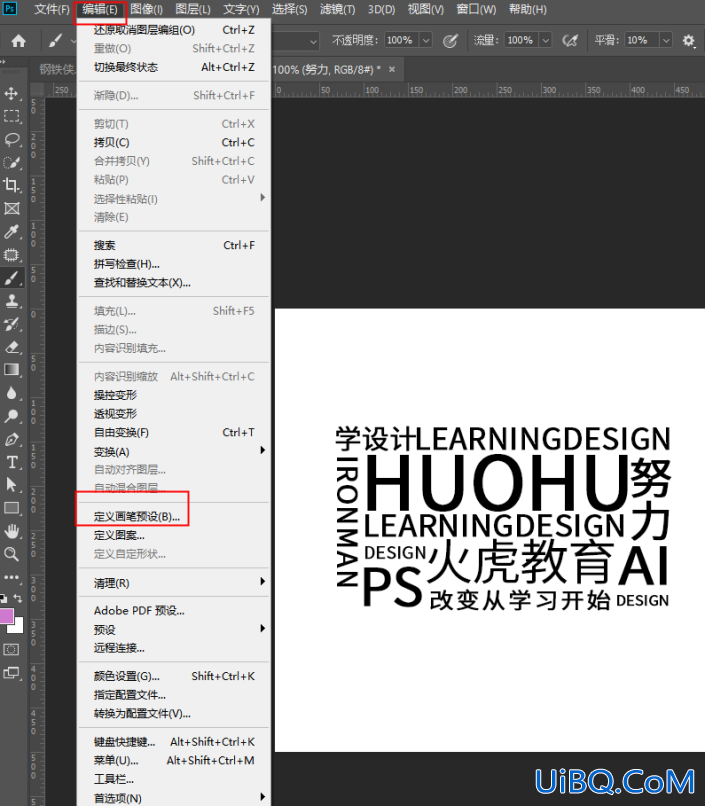Viewport: 705px width, 806px height.
Task: Choose Keyboard Shortcuts (键盘快捷键)
Action: (174, 742)
